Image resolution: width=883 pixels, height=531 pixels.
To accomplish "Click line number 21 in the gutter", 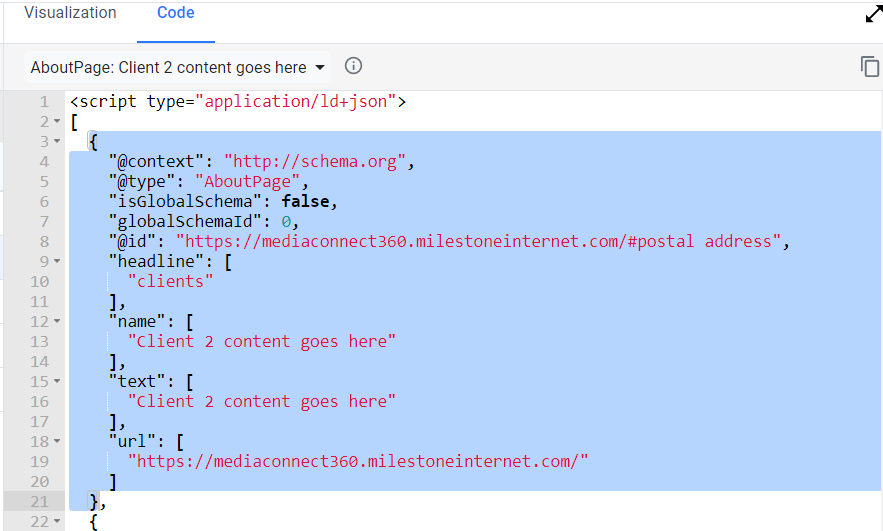I will tap(39, 502).
